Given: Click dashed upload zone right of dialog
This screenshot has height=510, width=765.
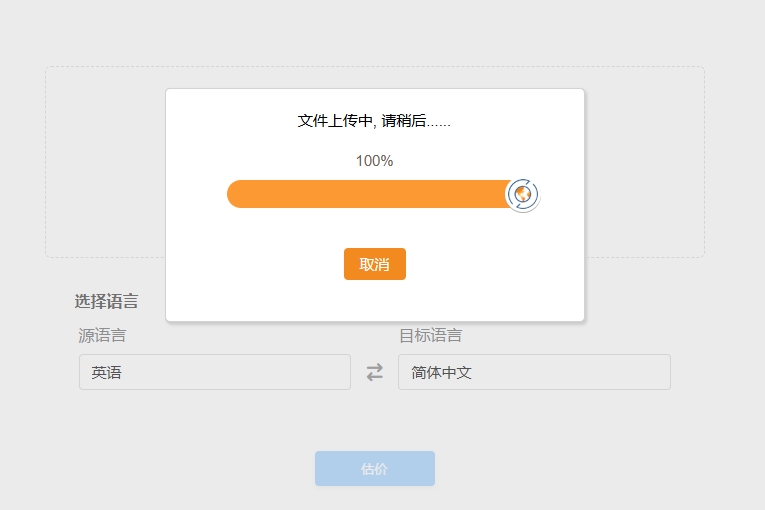Looking at the screenshot, I should [x=644, y=162].
